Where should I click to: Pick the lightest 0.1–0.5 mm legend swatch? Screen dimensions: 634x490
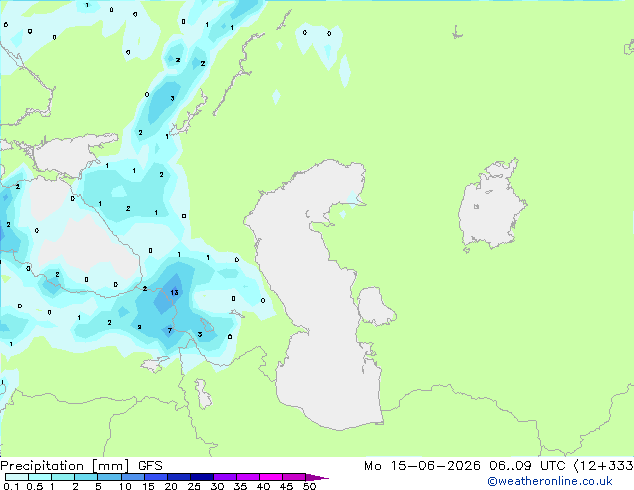(x=17, y=477)
